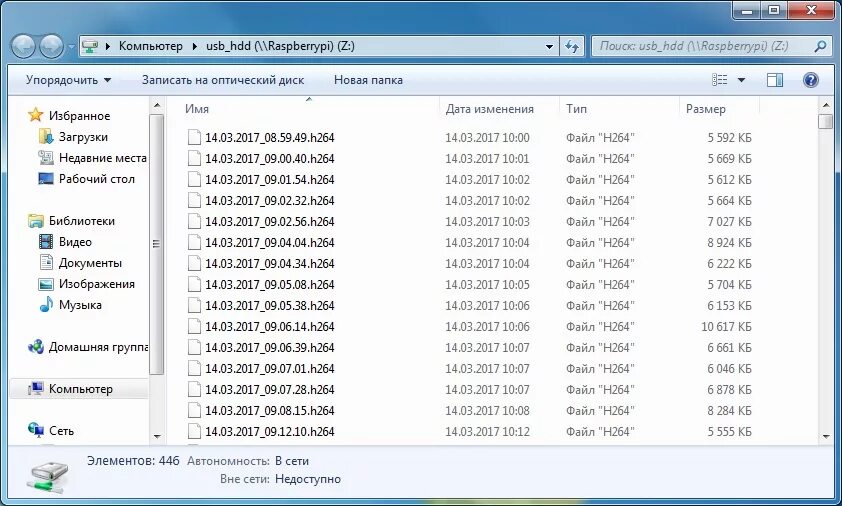Open Документы library
This screenshot has width=842, height=506.
tap(90, 263)
